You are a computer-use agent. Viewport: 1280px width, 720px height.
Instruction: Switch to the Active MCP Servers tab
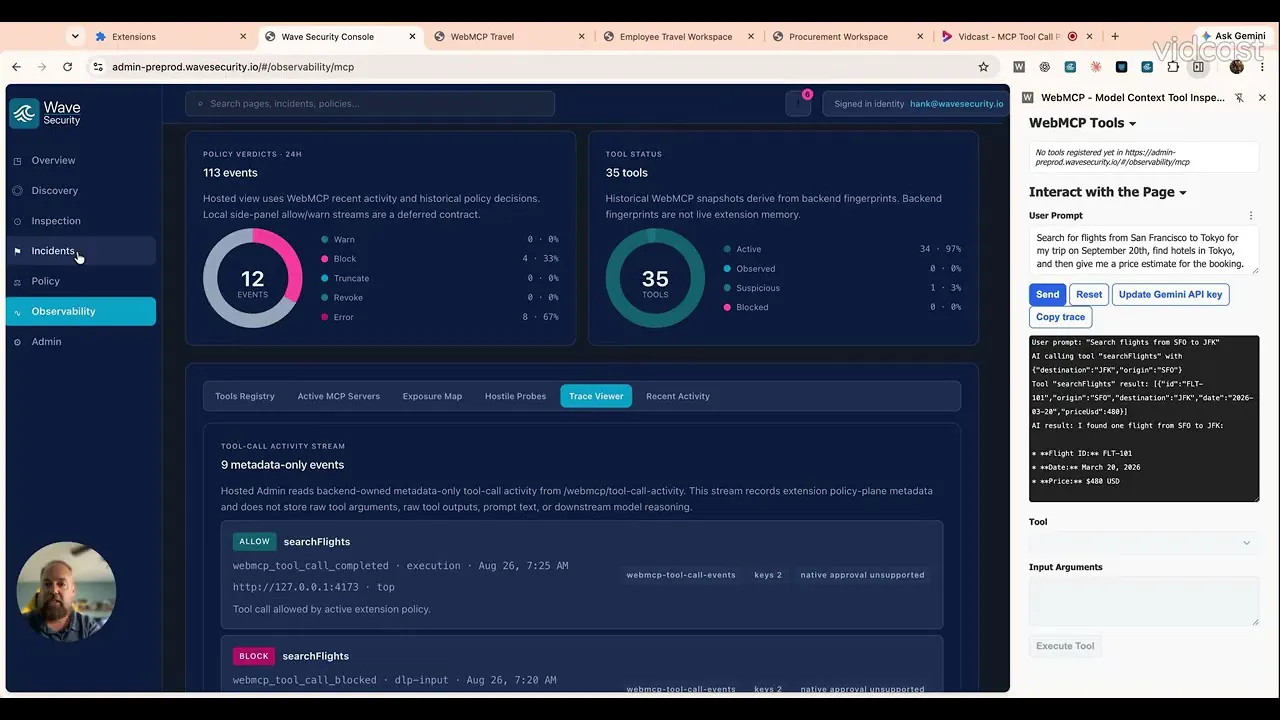click(x=339, y=396)
